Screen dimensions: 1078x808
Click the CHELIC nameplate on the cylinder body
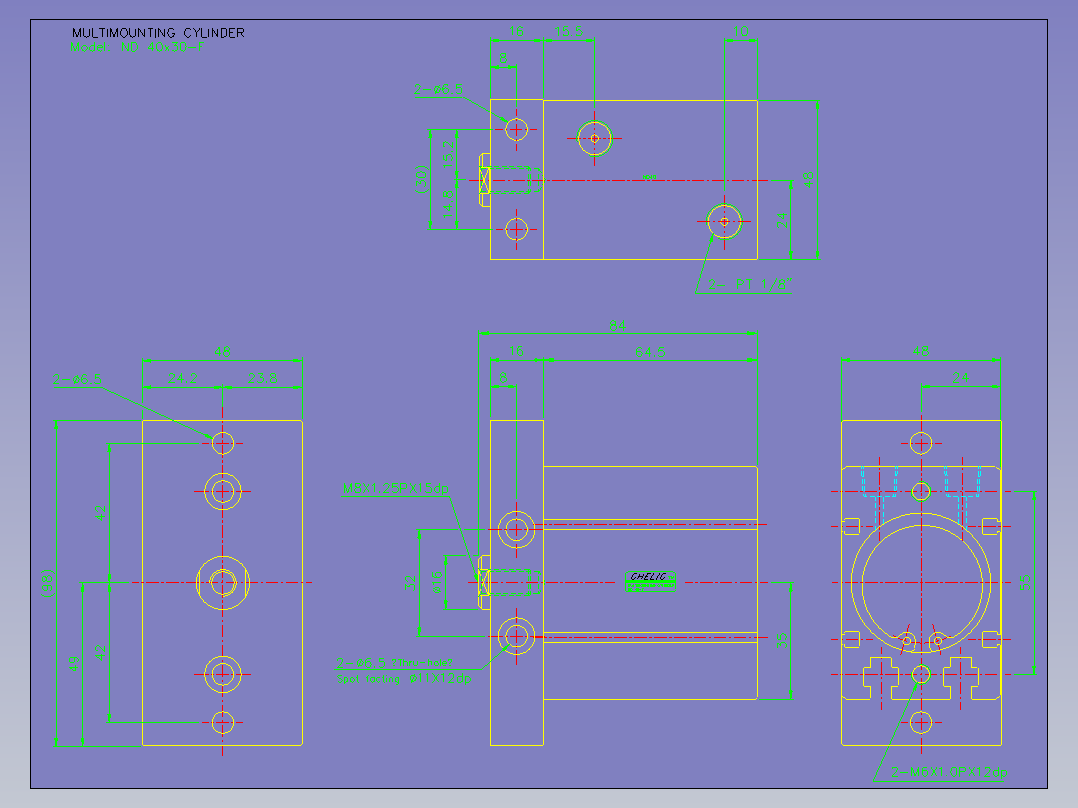pos(650,582)
